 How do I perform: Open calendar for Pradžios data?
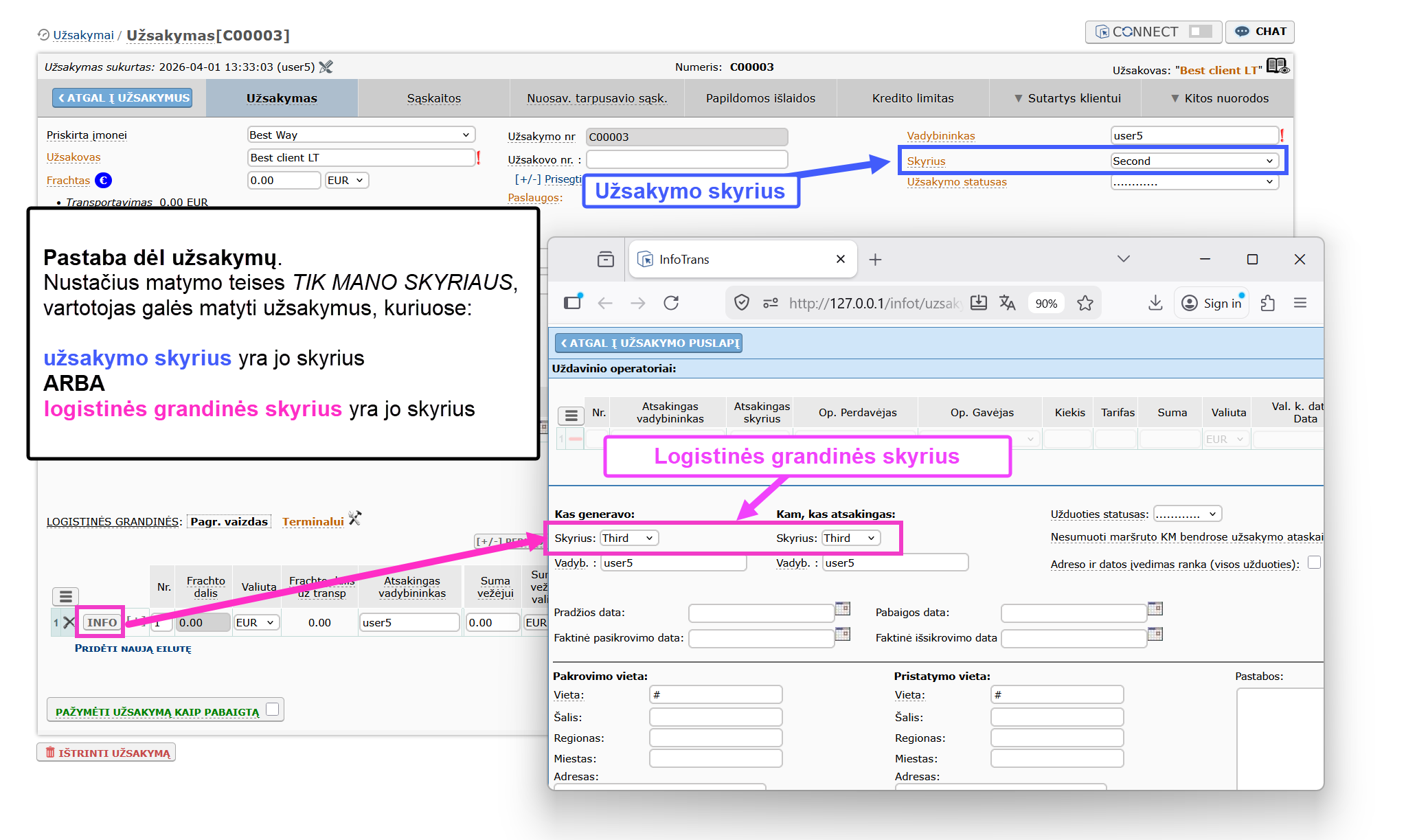pyautogui.click(x=843, y=609)
